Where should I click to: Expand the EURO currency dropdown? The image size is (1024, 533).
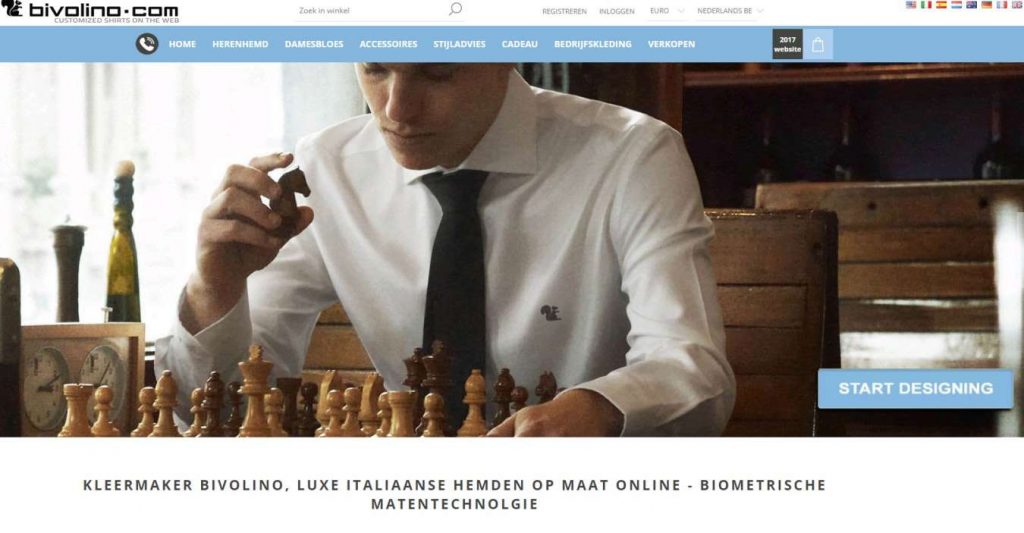[x=667, y=11]
